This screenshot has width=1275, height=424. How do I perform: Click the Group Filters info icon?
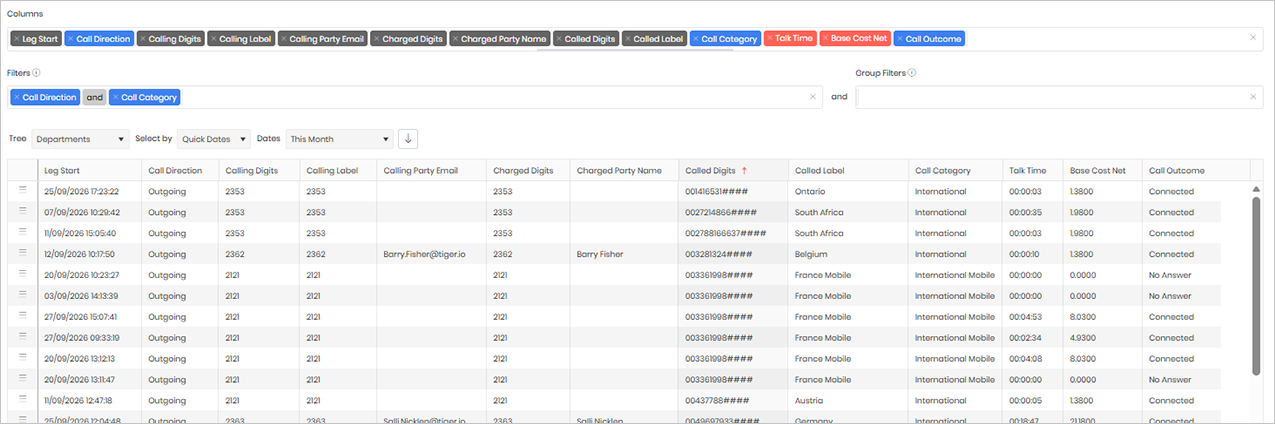point(912,73)
